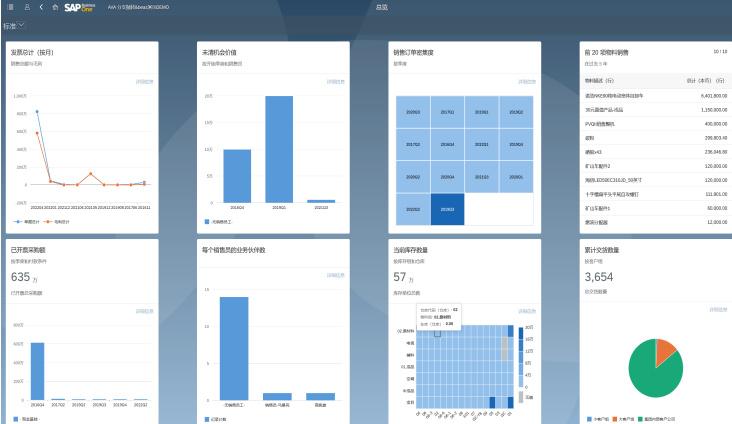Select the tallest bar in 未清机会价值 chart

[x=279, y=149]
